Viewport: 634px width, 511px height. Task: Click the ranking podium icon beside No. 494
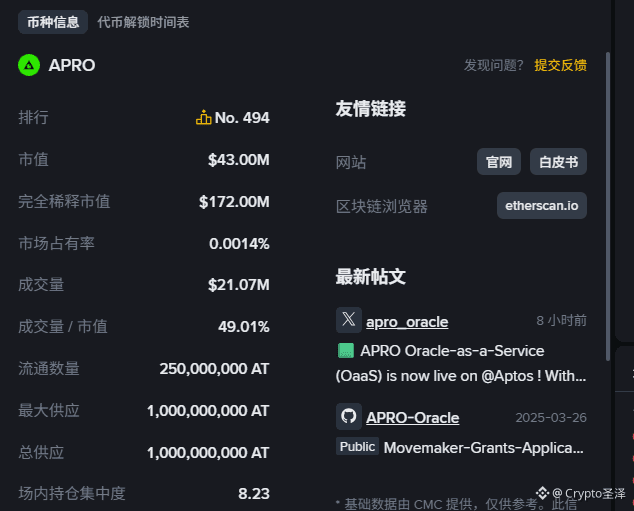203,118
